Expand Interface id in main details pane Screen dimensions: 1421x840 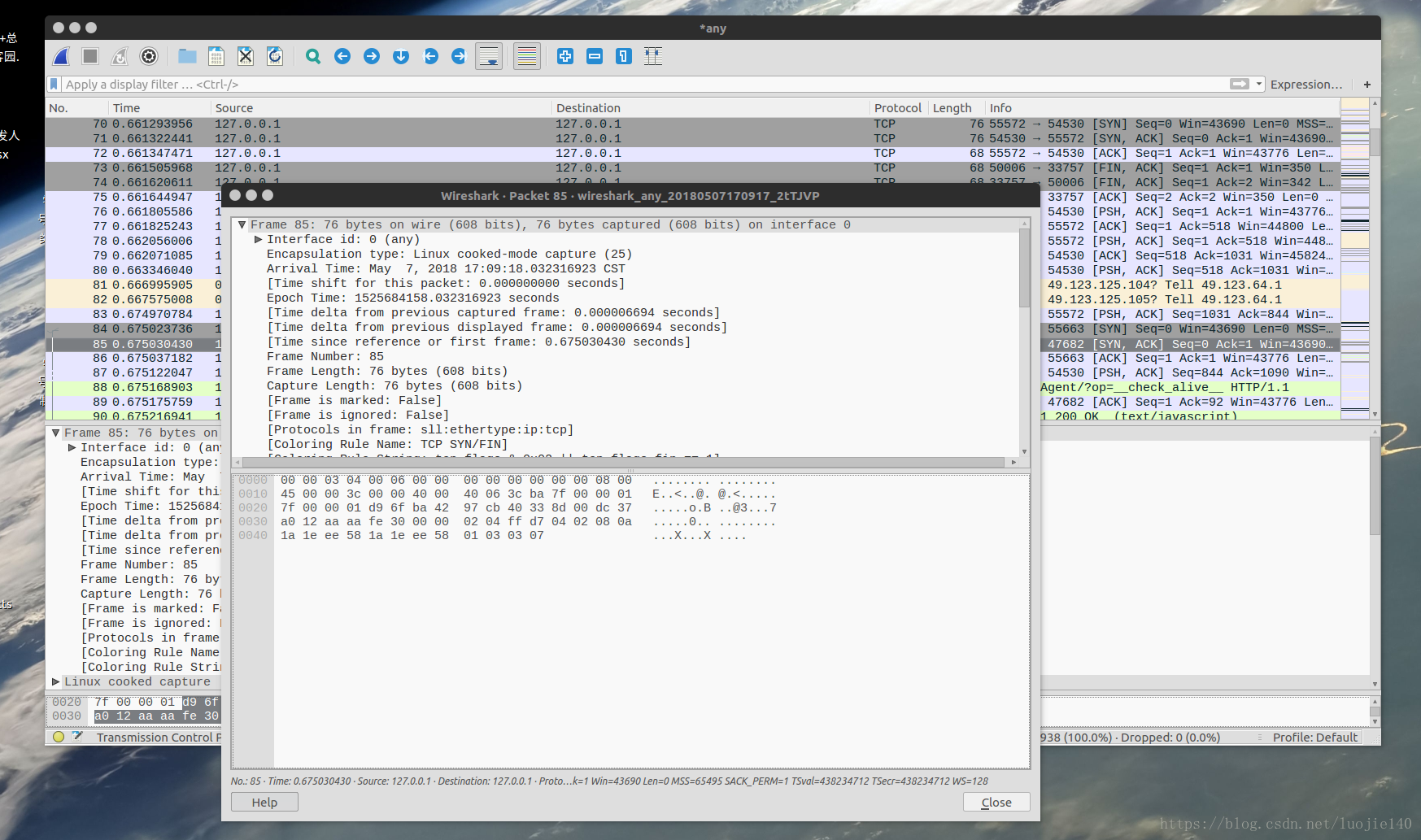(x=72, y=447)
